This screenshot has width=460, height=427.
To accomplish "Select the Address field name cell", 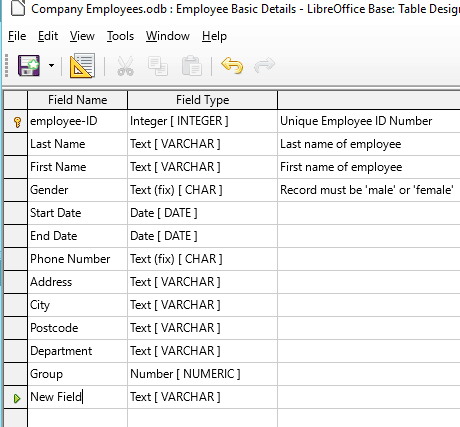I will [x=77, y=282].
